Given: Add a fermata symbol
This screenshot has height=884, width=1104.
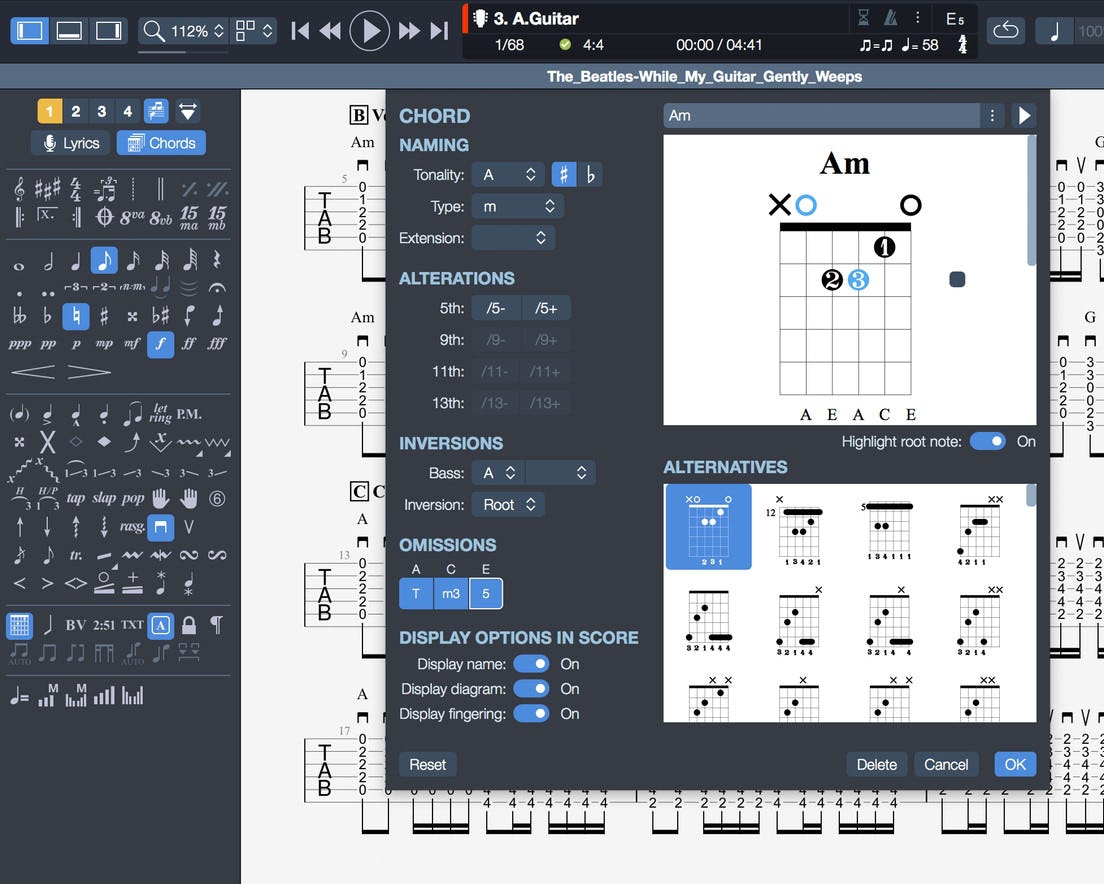Looking at the screenshot, I should [x=218, y=288].
